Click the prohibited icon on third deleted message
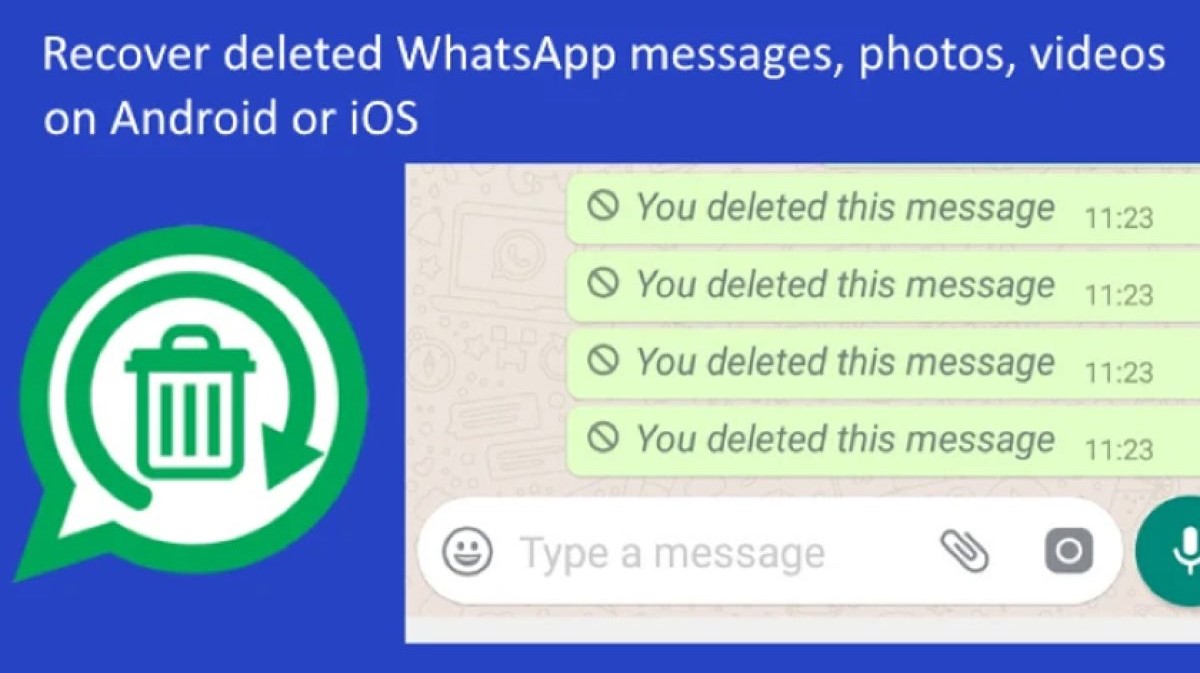 [602, 360]
